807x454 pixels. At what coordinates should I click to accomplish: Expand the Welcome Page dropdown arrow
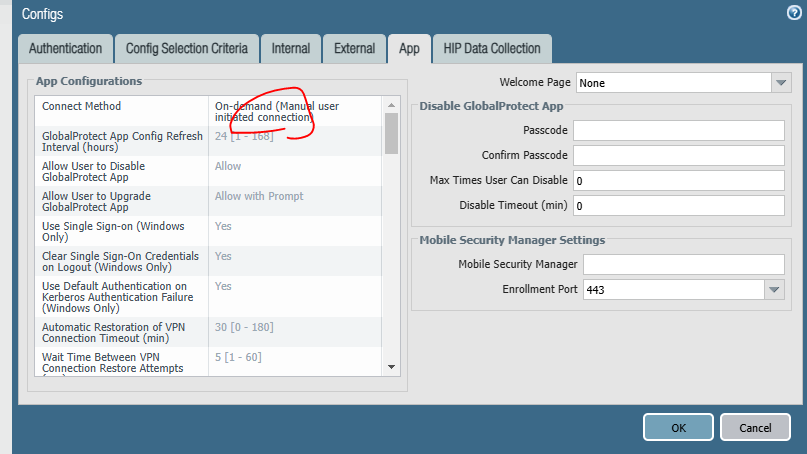tap(781, 83)
